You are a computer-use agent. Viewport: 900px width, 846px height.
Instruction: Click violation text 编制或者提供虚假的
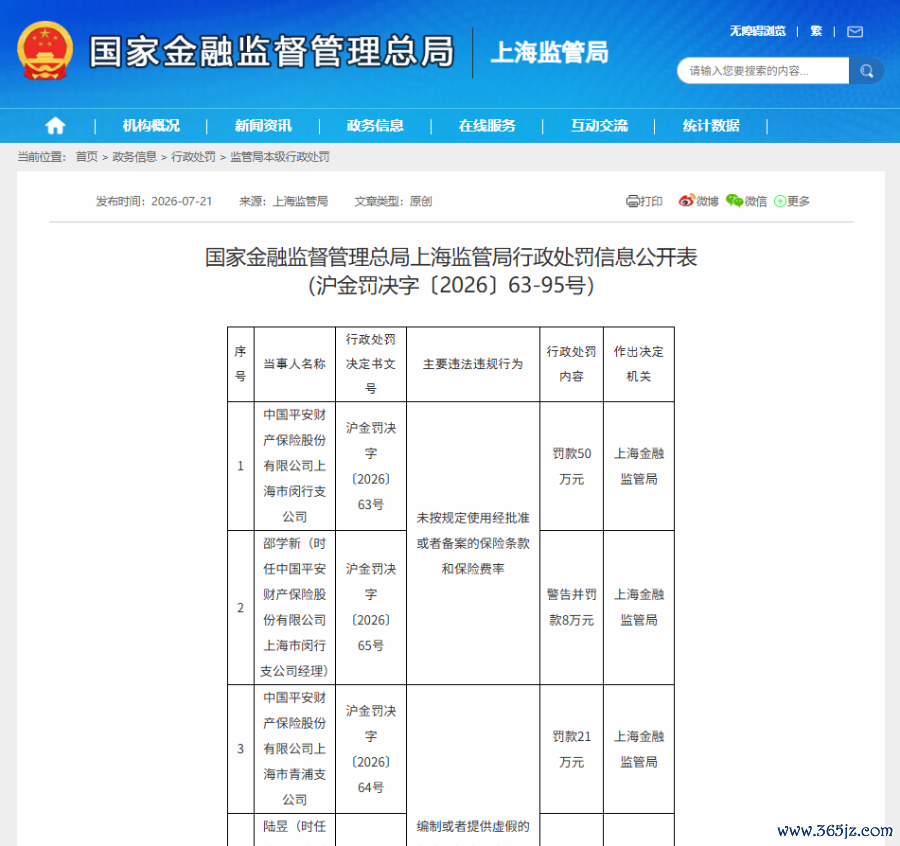click(473, 826)
